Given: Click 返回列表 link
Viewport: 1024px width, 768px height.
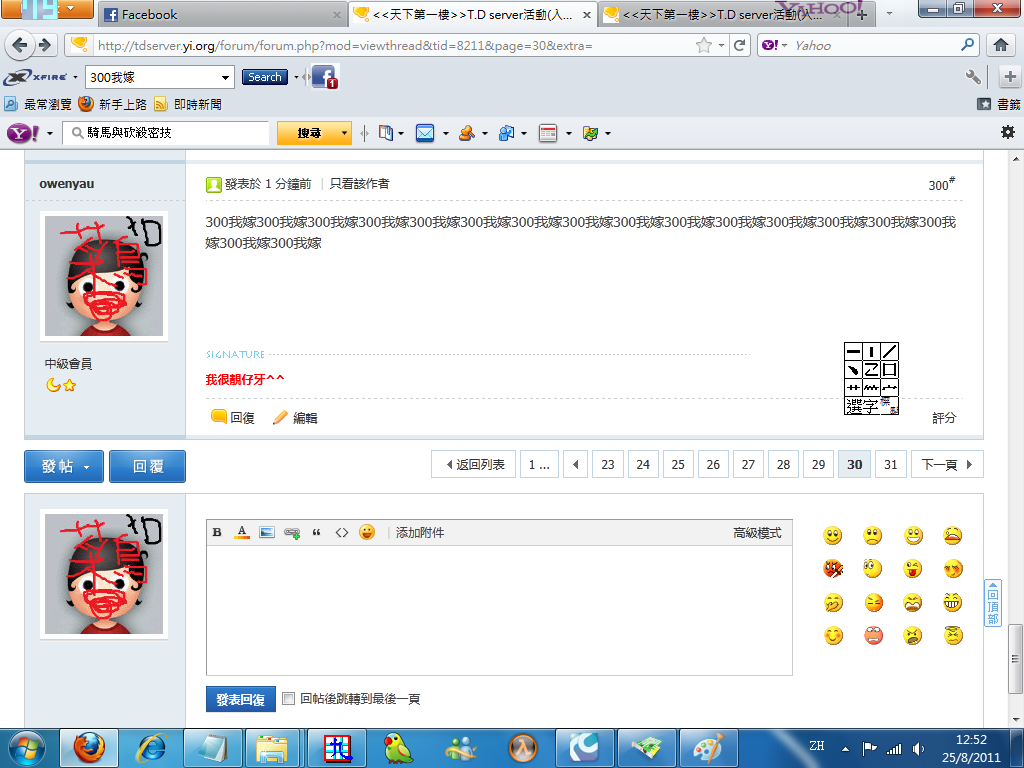Looking at the screenshot, I should pos(473,464).
